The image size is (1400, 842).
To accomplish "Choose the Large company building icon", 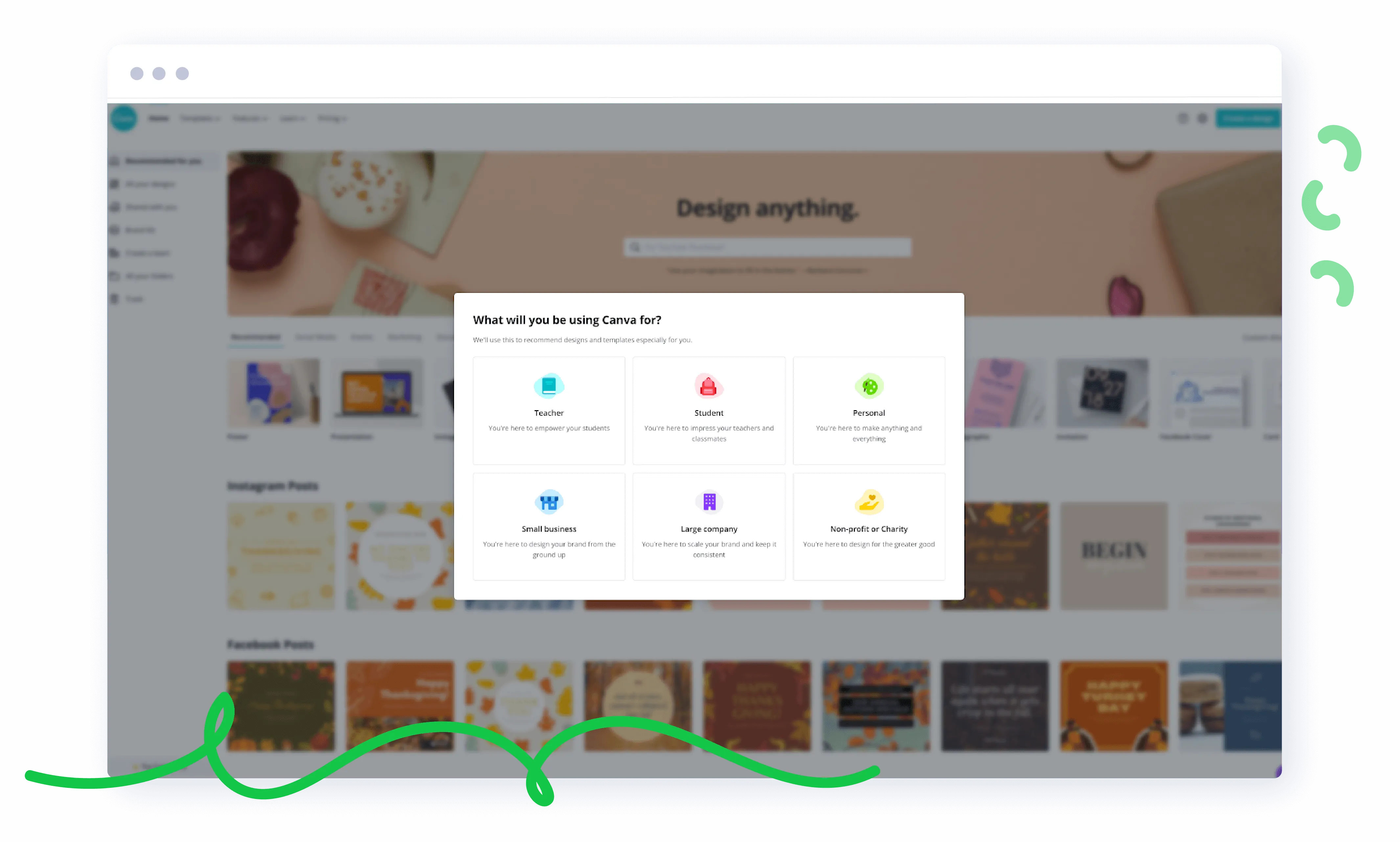I will click(x=709, y=501).
